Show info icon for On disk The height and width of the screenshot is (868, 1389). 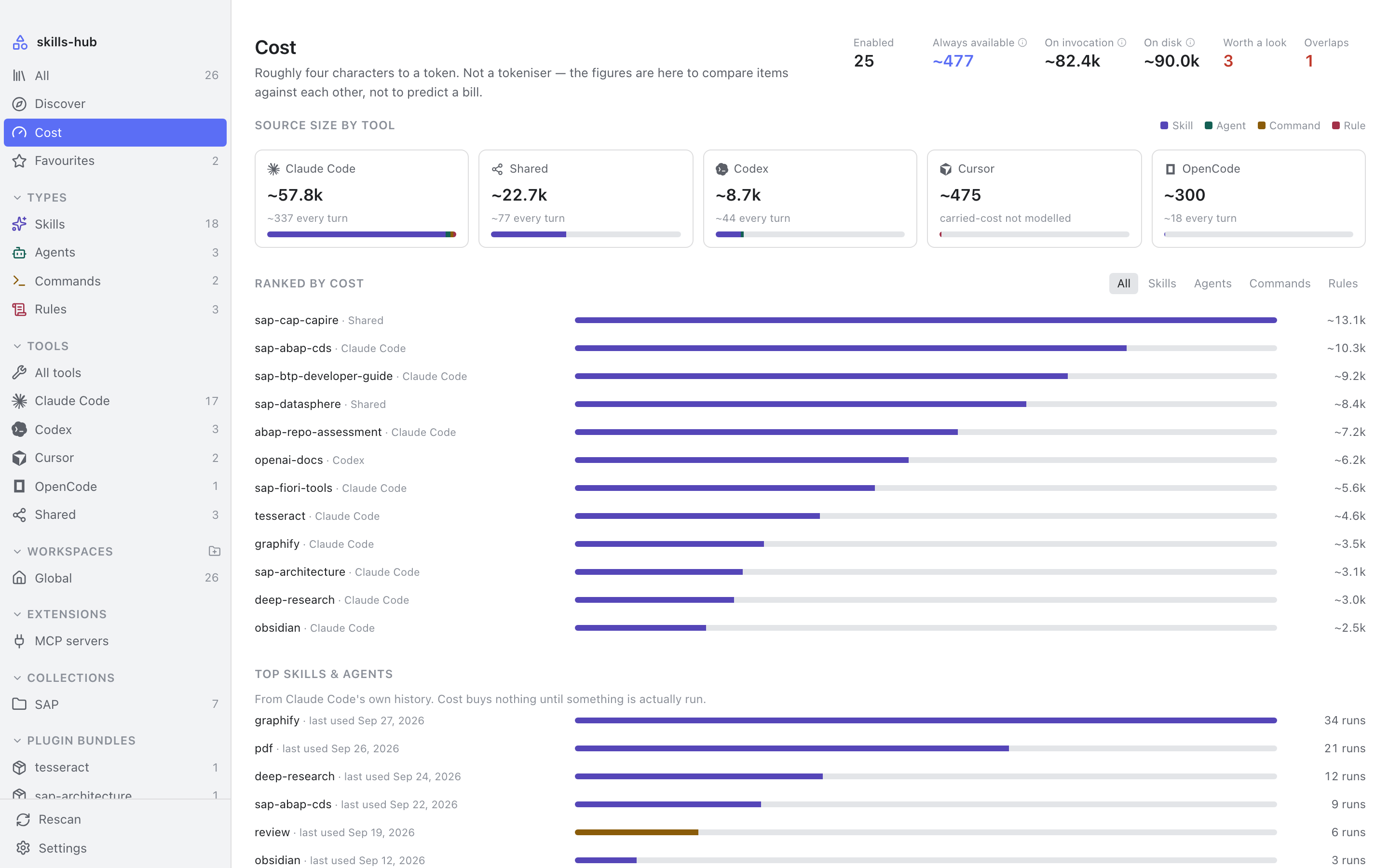click(x=1190, y=42)
